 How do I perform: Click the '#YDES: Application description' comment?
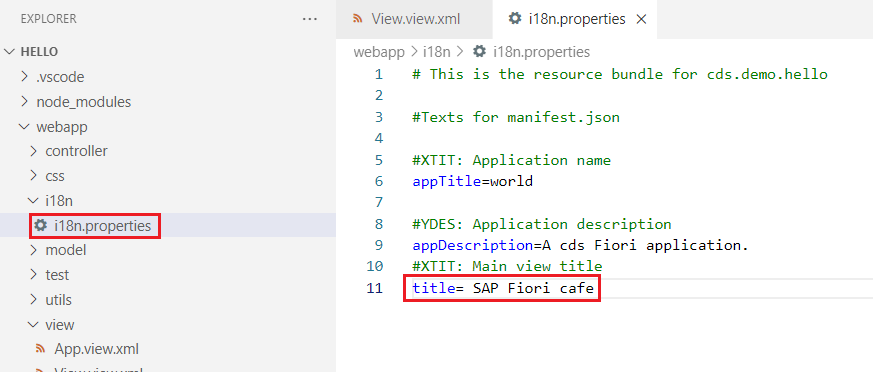(542, 224)
